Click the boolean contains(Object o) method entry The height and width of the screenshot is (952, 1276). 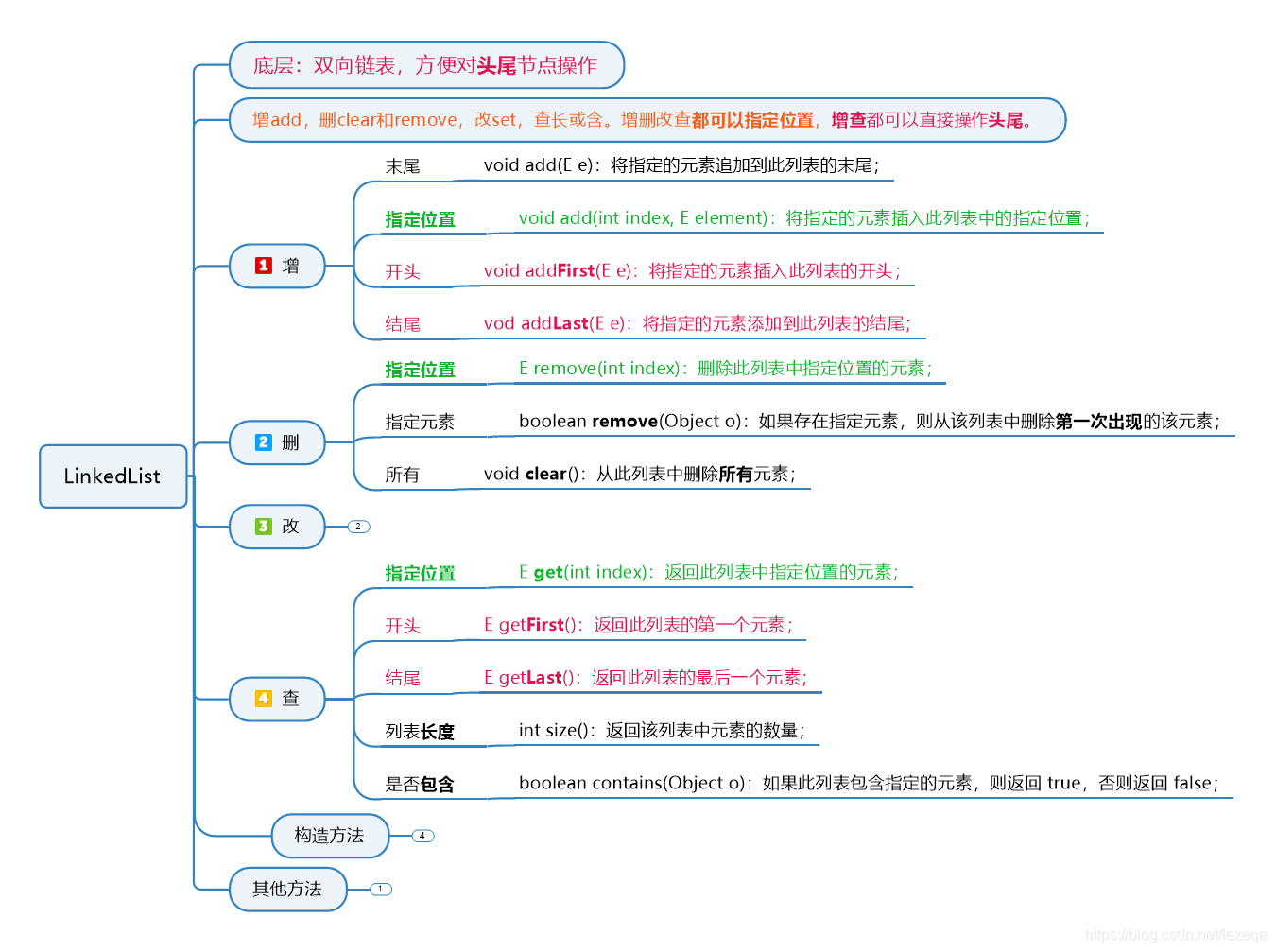(868, 783)
